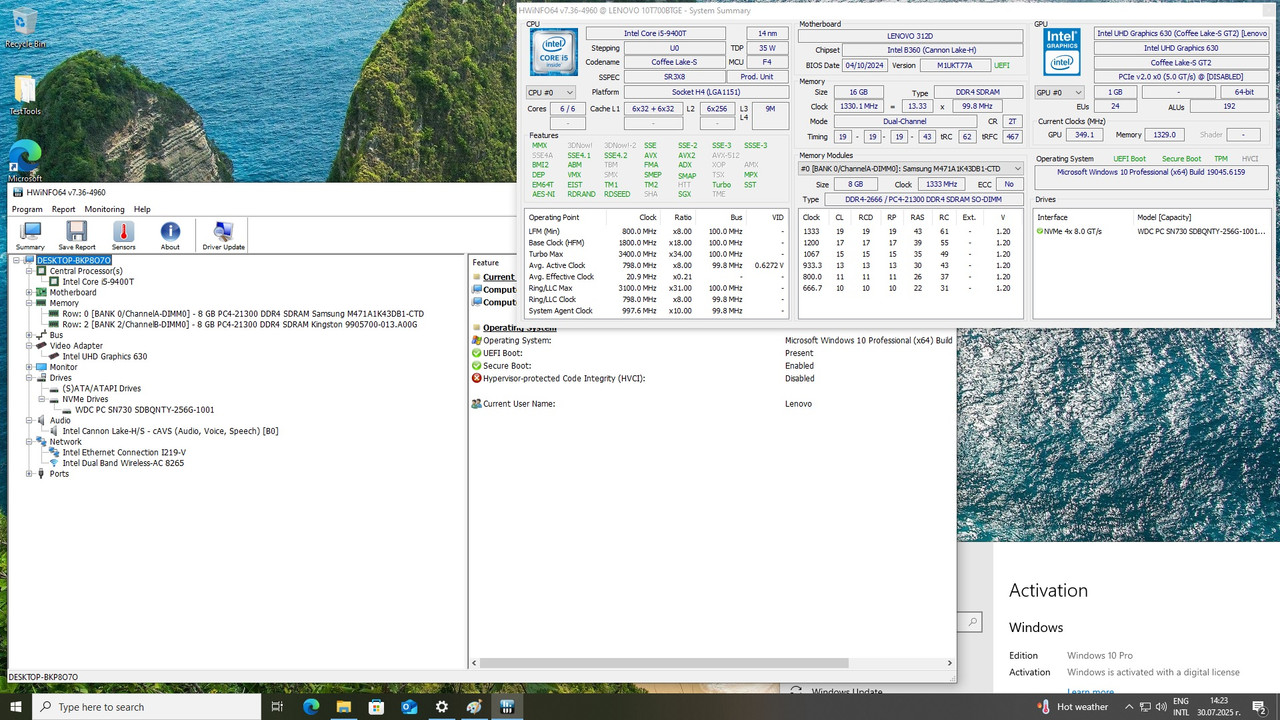Image resolution: width=1280 pixels, height=720 pixels.
Task: Click horizontal scrollbar in feature pane
Action: tap(664, 663)
